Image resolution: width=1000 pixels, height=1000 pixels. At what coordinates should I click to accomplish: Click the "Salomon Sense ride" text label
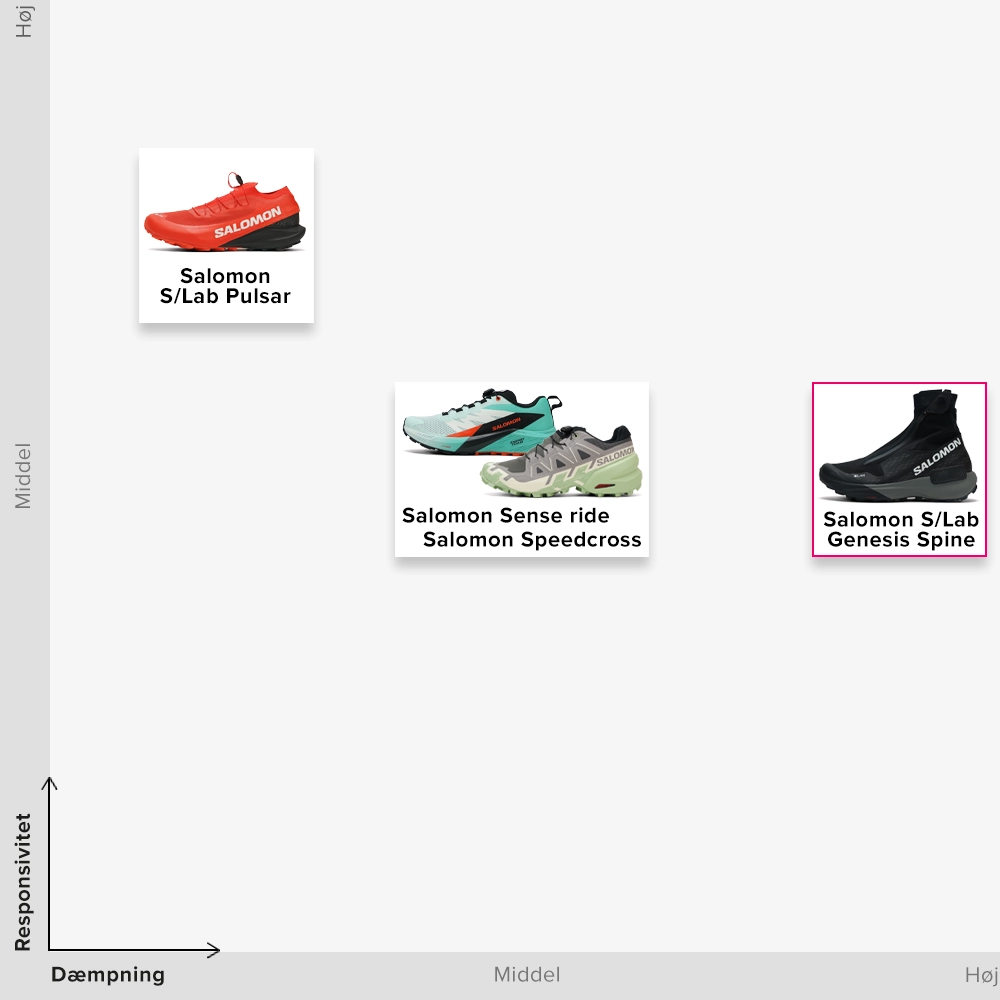505,516
